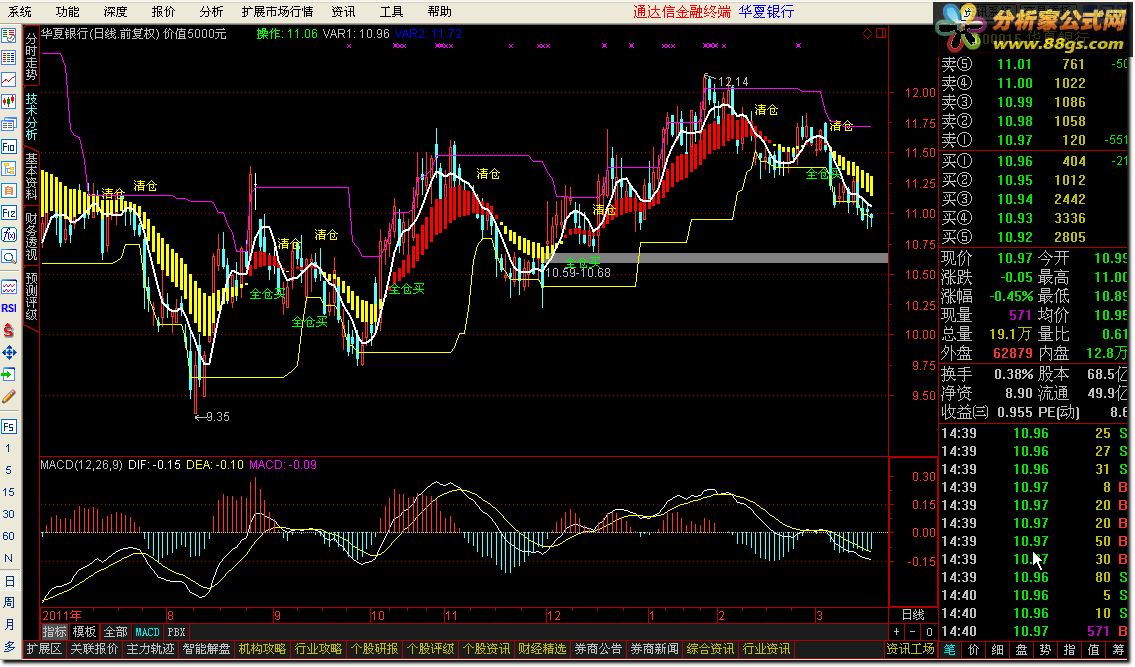1135x667 pixels.
Task: Select the 15-minute period button
Action: click(x=9, y=492)
